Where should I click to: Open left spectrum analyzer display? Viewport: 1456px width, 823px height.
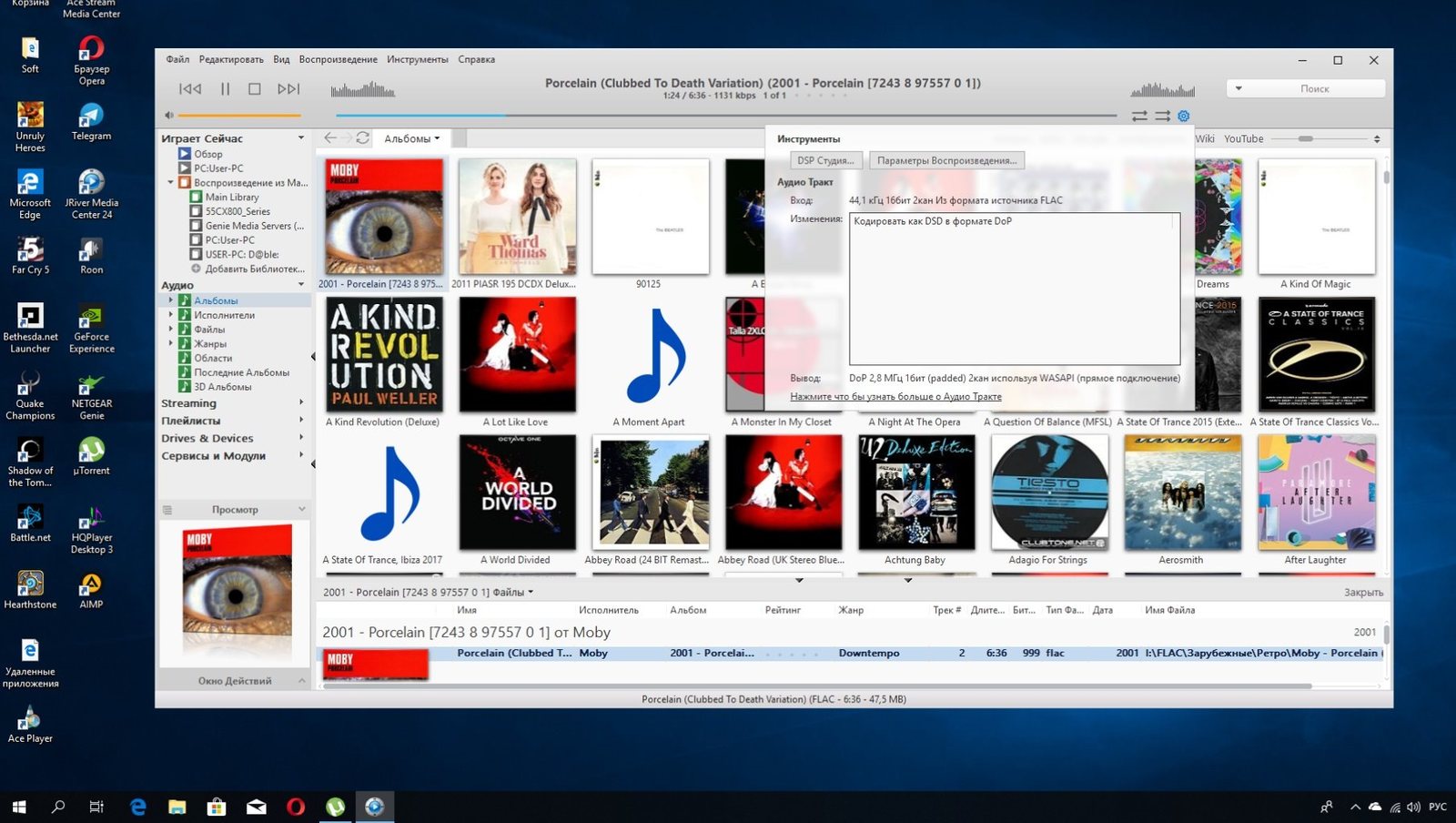coord(362,89)
